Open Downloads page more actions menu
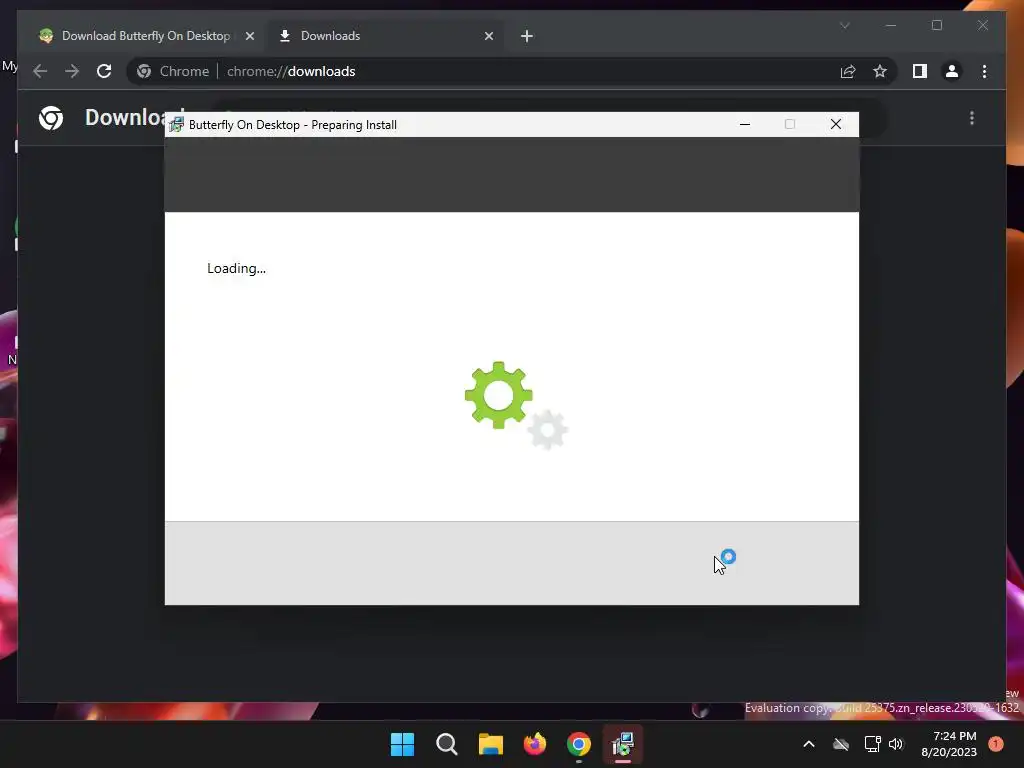Screen dimensions: 1024x768 coord(972,118)
